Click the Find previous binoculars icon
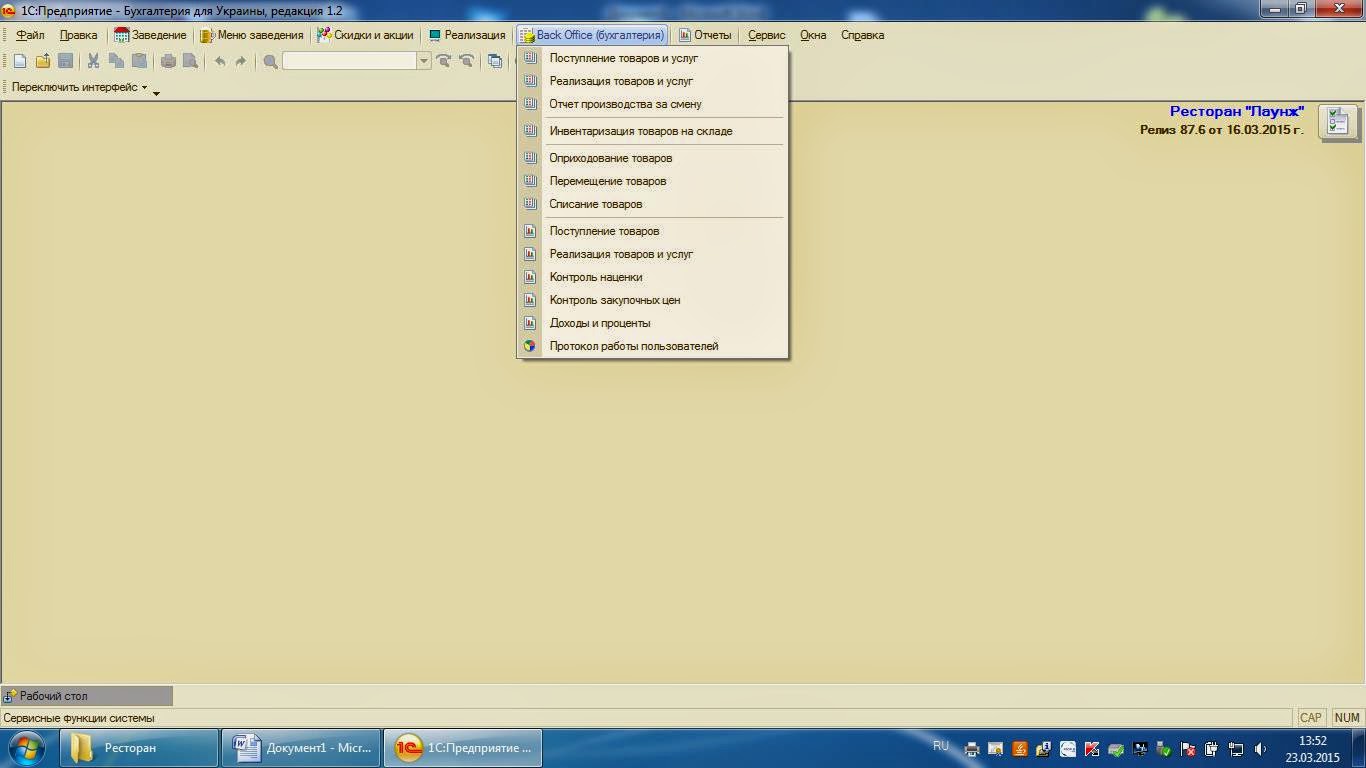The image size is (1366, 768). click(466, 61)
